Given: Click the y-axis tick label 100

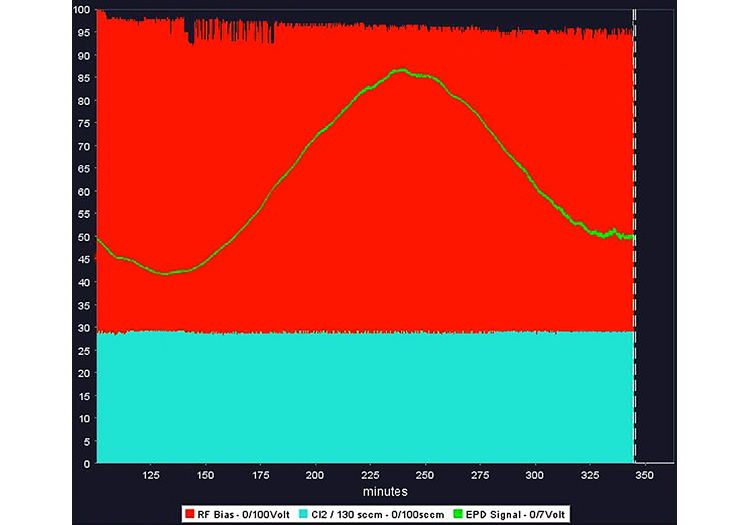Looking at the screenshot, I should (x=81, y=10).
